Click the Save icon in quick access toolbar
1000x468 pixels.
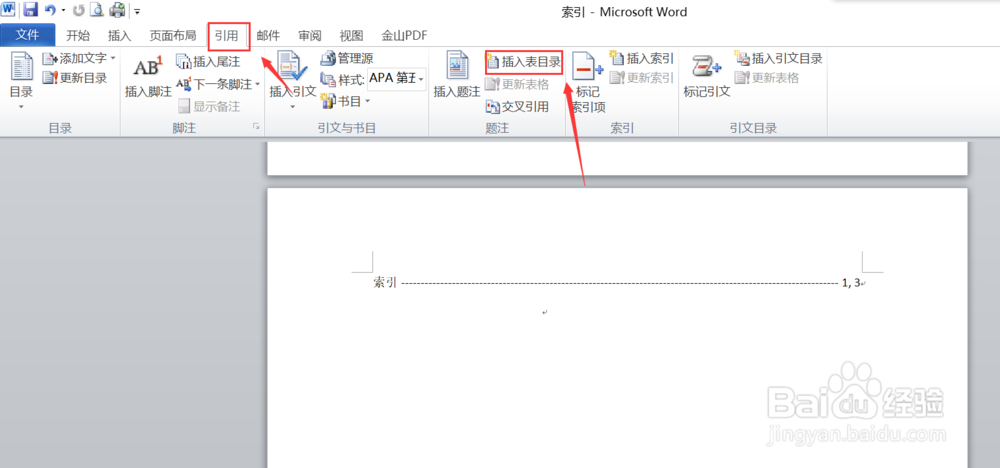pyautogui.click(x=31, y=10)
